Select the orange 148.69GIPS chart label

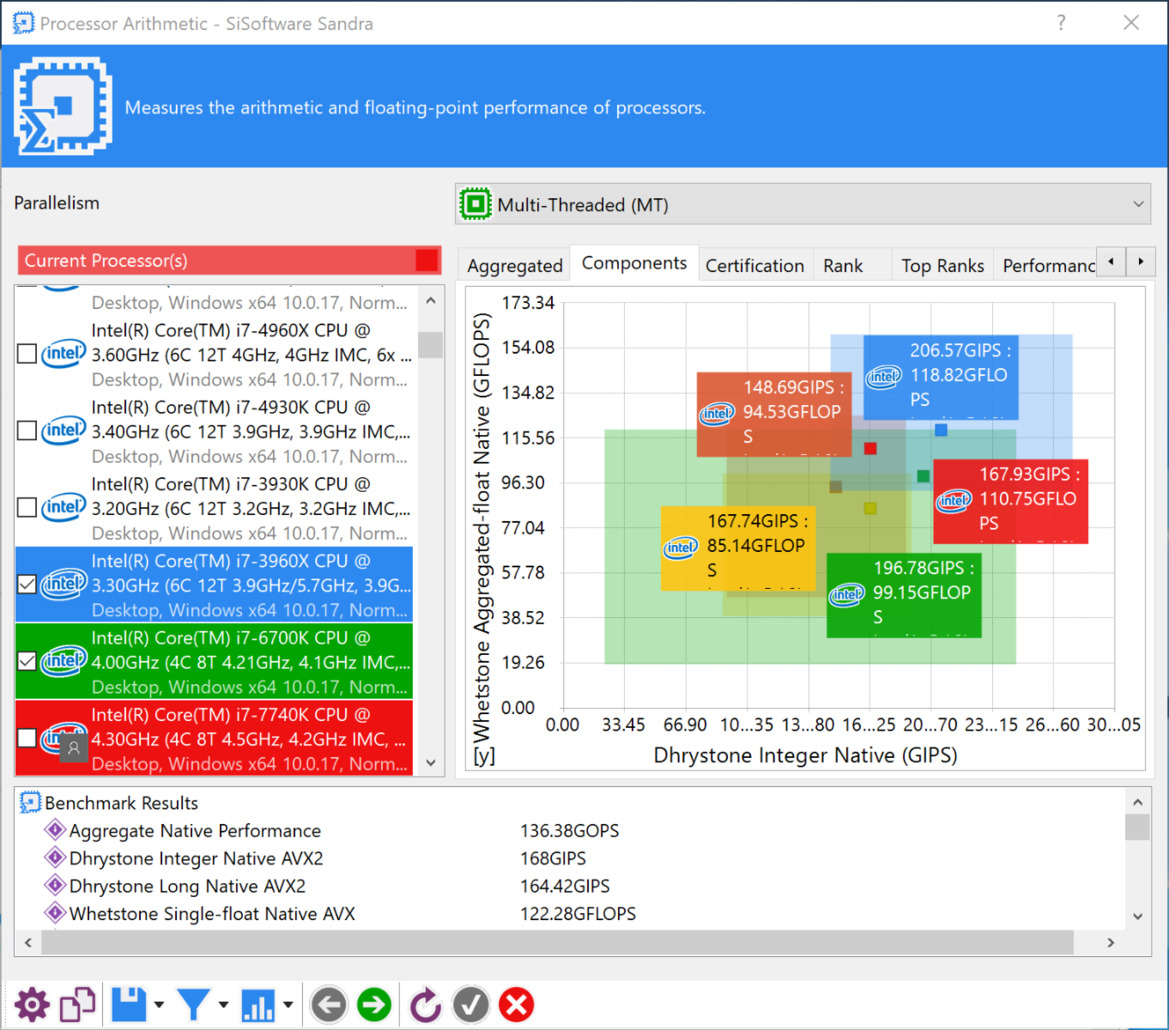pos(774,414)
